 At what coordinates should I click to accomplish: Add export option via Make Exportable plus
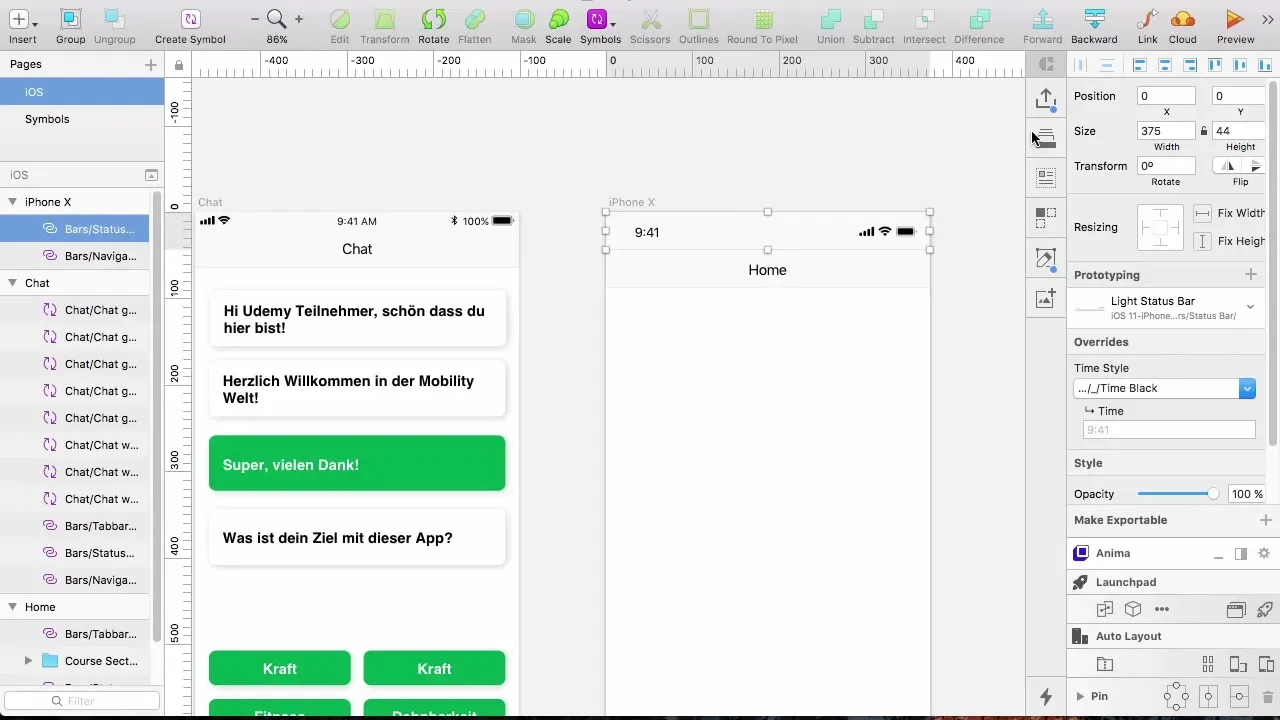click(1265, 520)
